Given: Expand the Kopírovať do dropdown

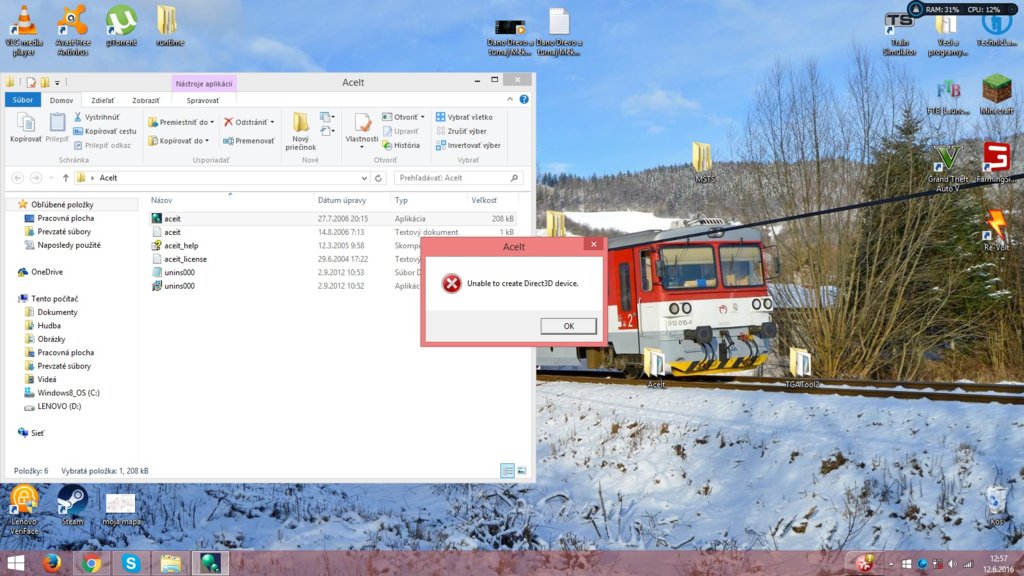Looking at the screenshot, I should pyautogui.click(x=181, y=141).
